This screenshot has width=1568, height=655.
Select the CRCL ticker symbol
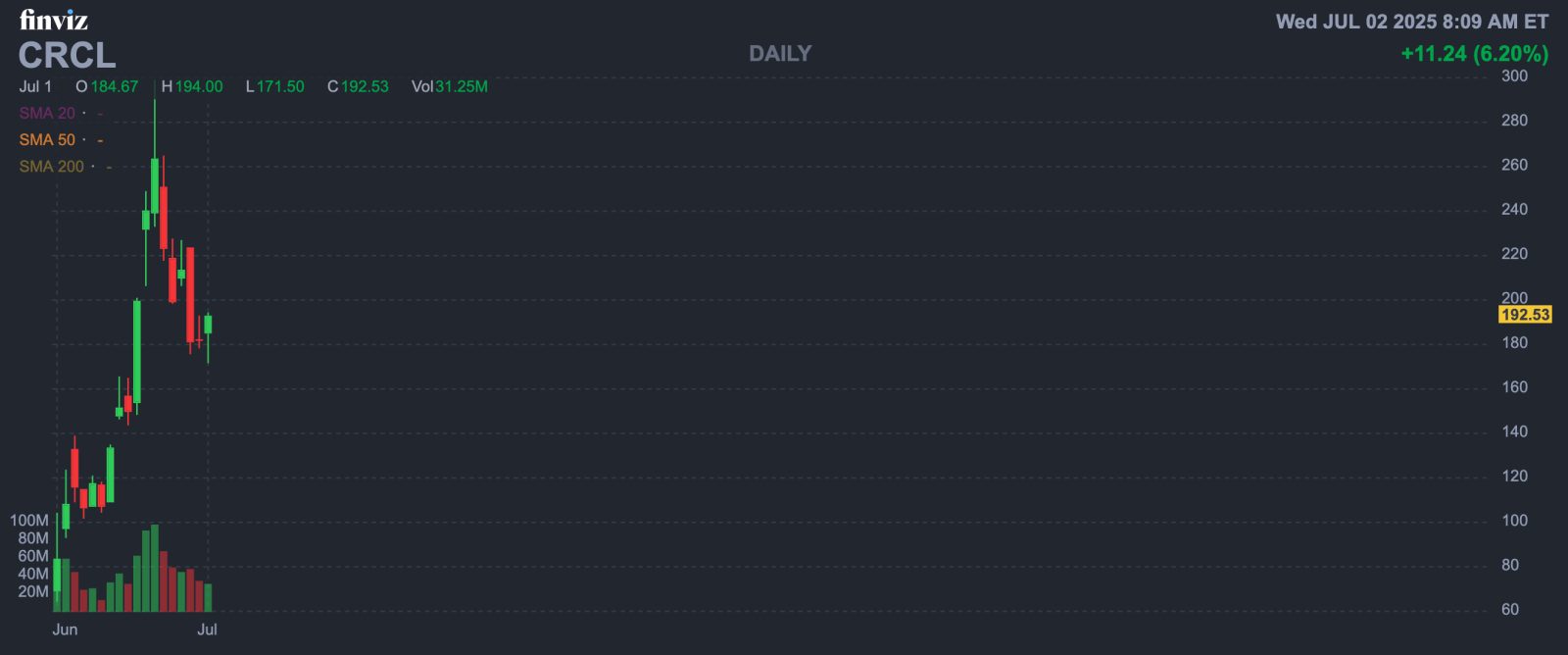tap(67, 55)
